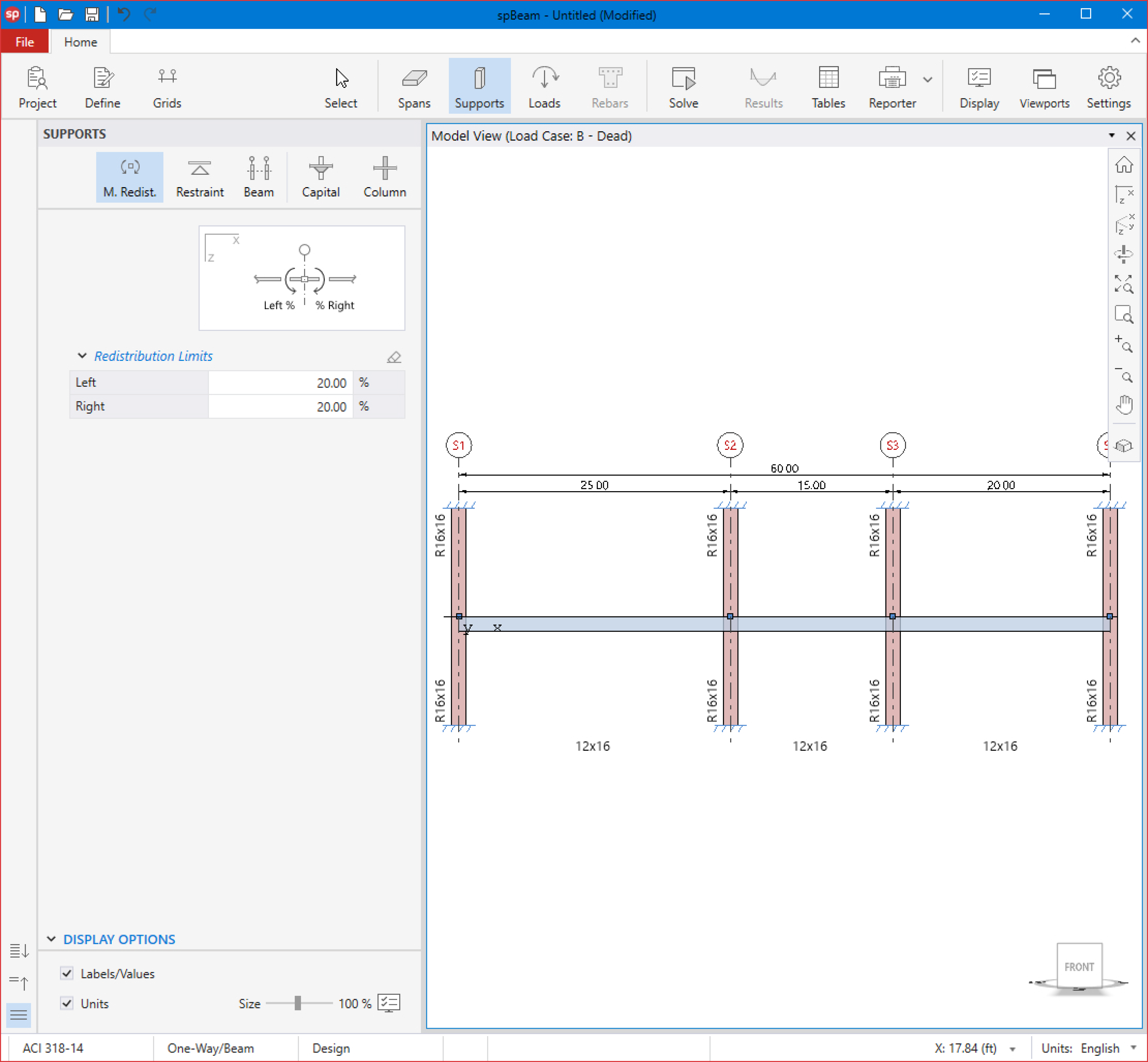Click the display Size slider handle
Image resolution: width=1148 pixels, height=1062 pixels.
298,1003
